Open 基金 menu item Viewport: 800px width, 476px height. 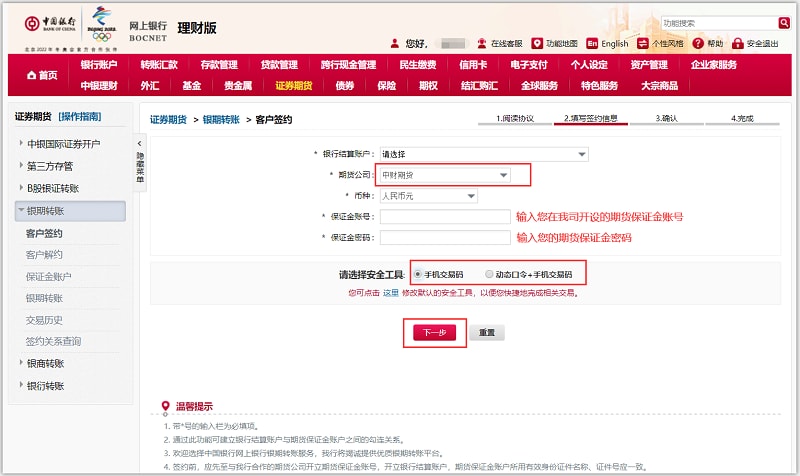[192, 86]
